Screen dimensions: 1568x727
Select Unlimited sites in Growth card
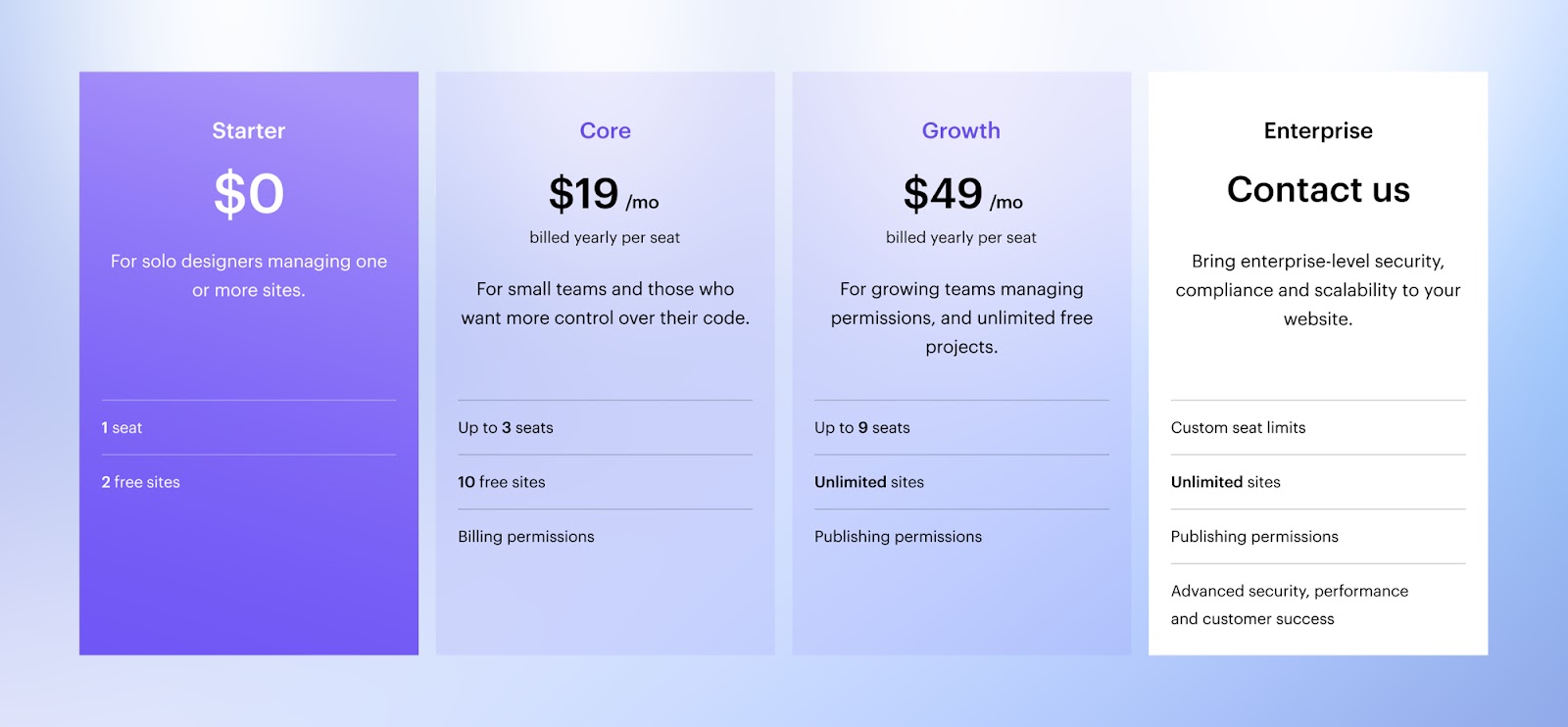[x=869, y=482]
